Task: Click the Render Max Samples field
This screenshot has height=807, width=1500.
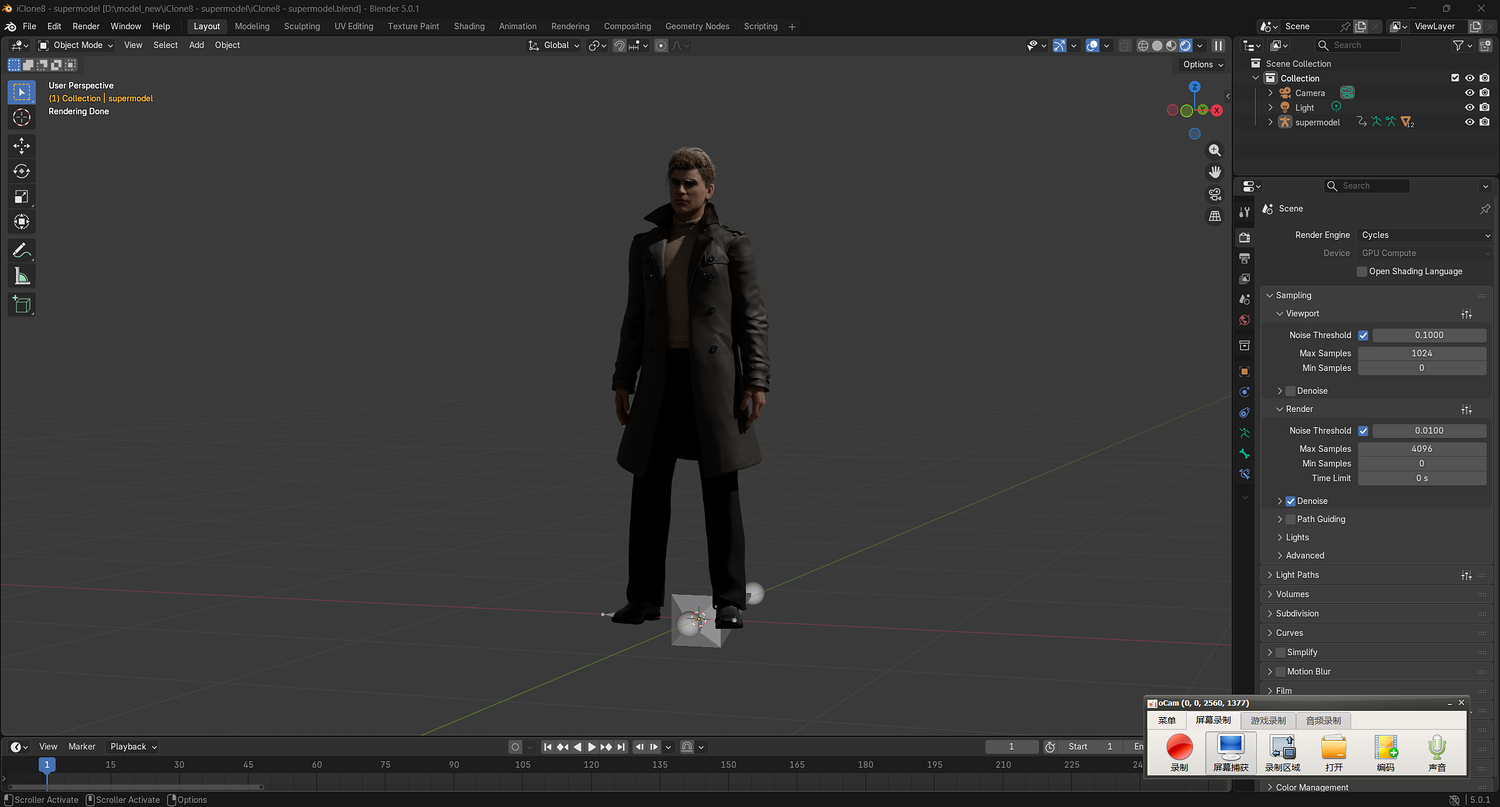Action: click(1422, 449)
